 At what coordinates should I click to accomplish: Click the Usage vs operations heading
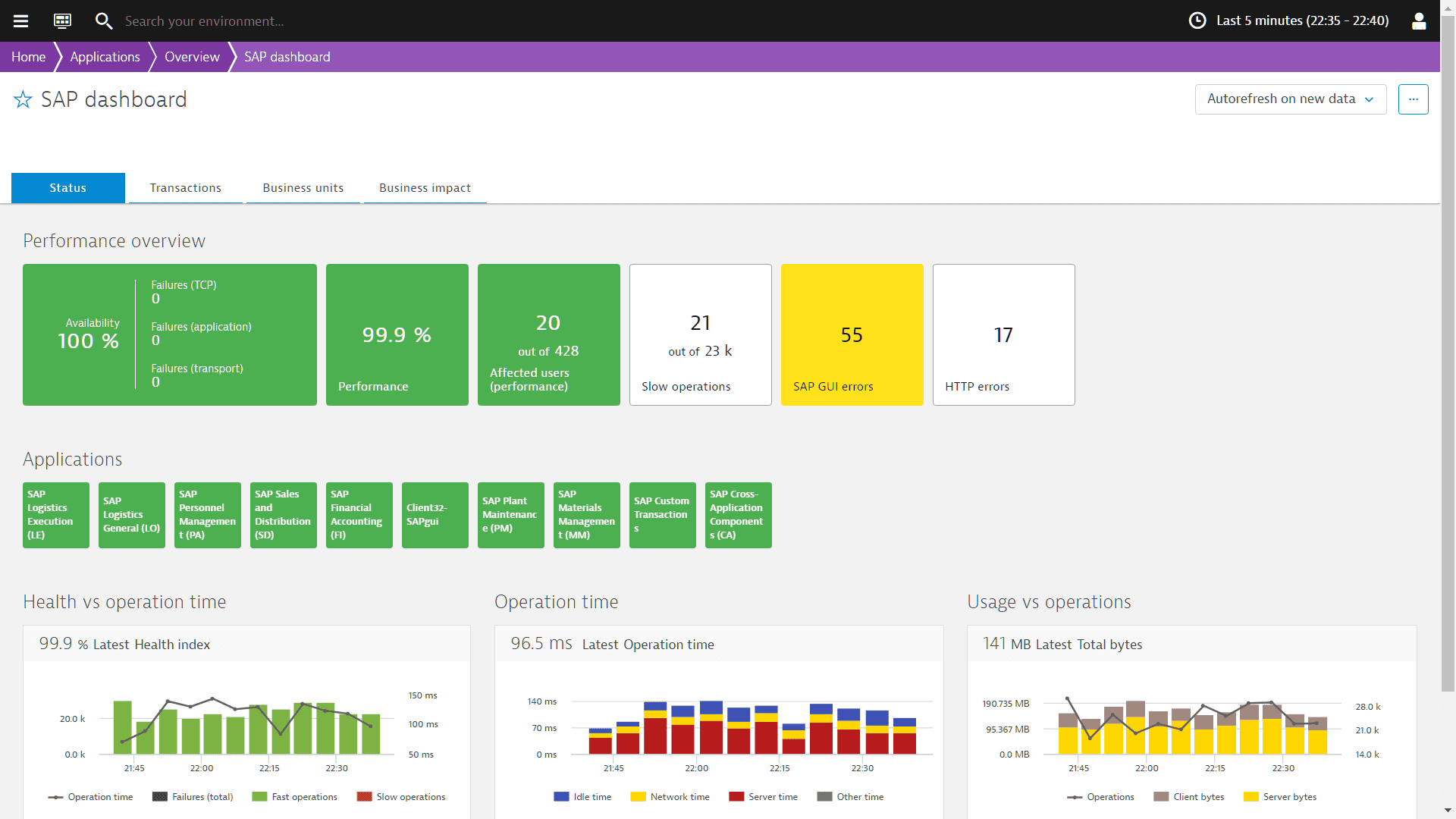[1049, 602]
